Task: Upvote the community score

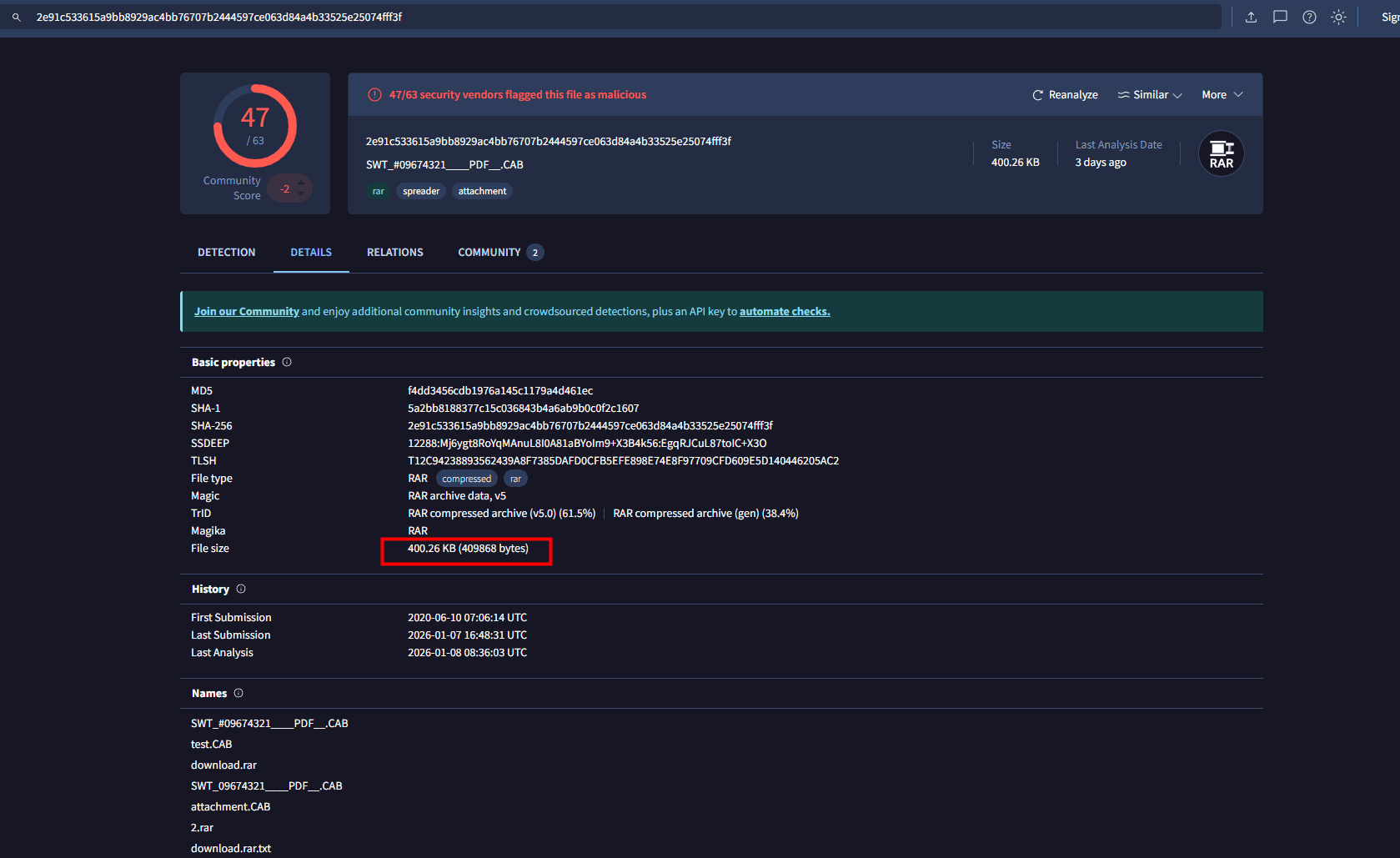Action: tap(301, 183)
